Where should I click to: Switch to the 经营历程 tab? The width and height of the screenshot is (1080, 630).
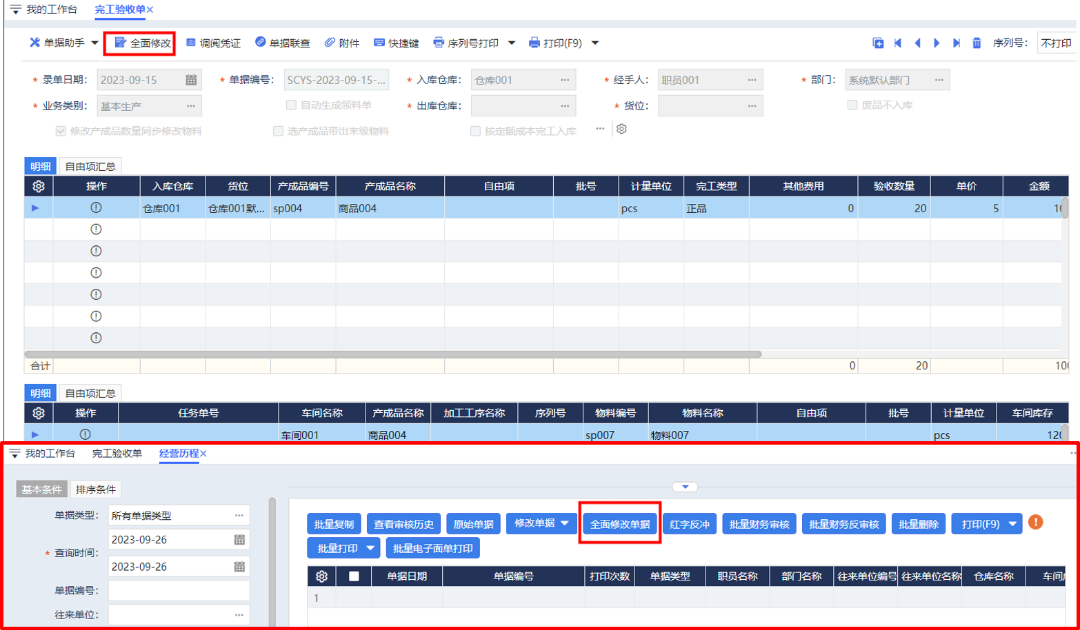click(x=178, y=453)
